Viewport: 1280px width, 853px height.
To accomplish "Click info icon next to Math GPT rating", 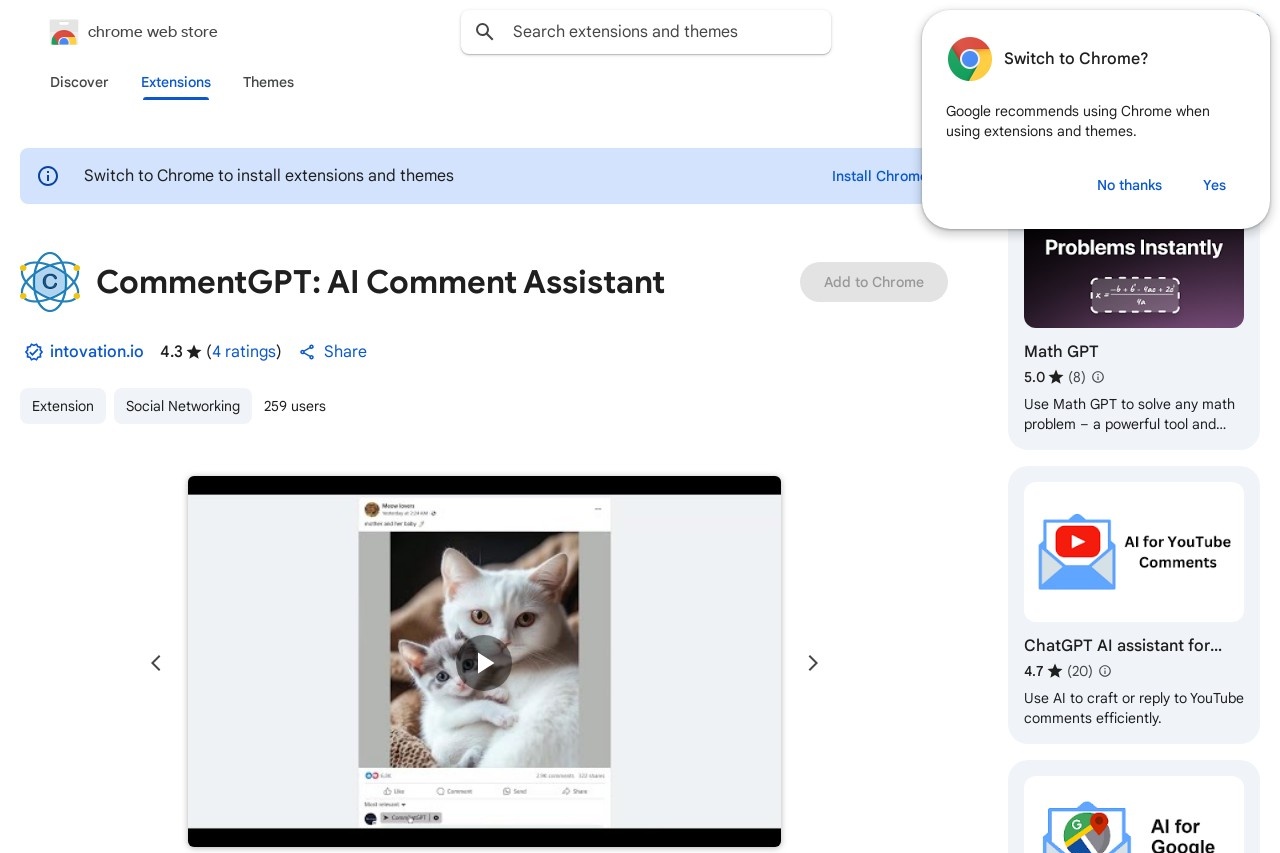I will [x=1098, y=377].
